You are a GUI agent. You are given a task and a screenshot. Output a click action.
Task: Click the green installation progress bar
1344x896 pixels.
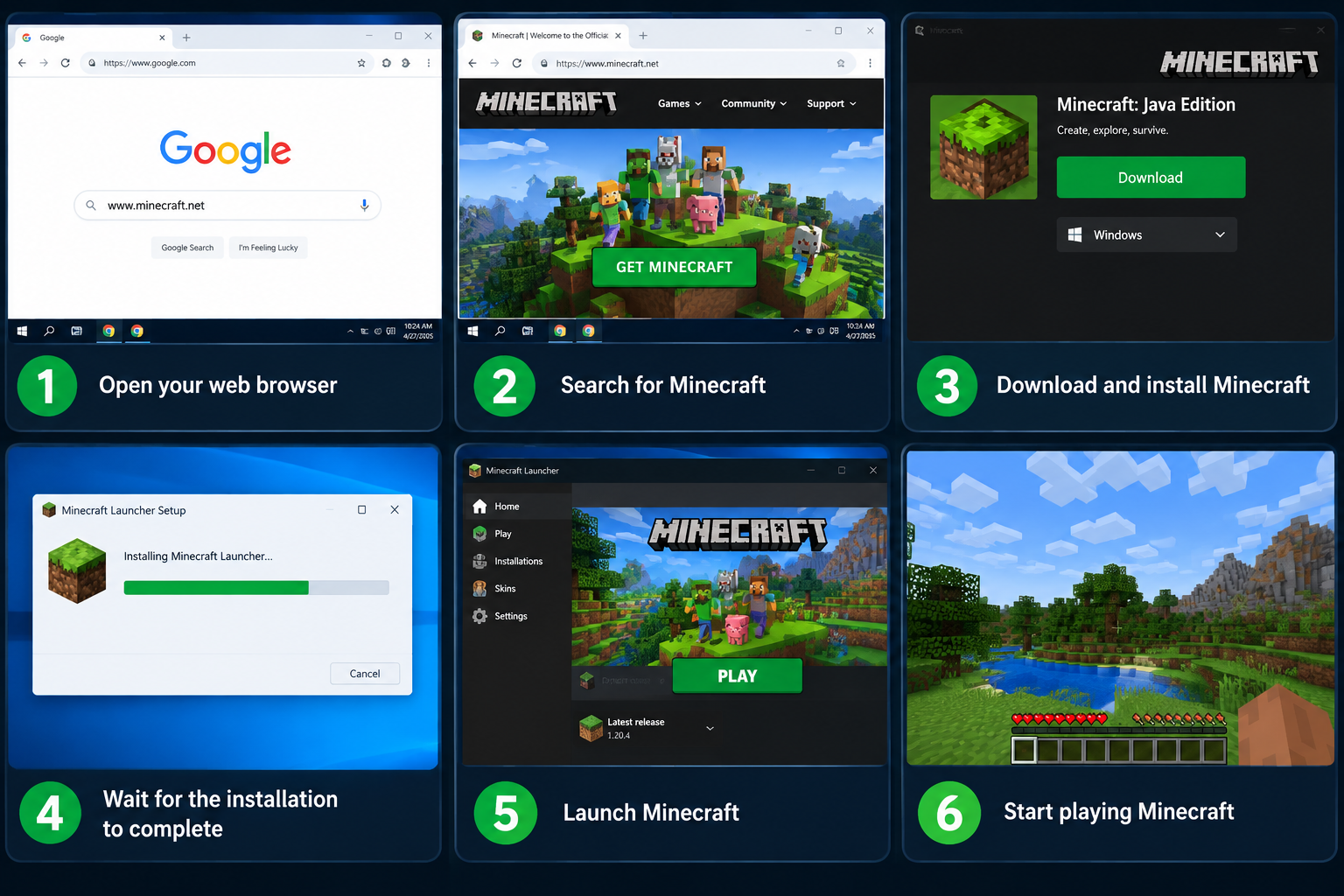click(x=216, y=588)
